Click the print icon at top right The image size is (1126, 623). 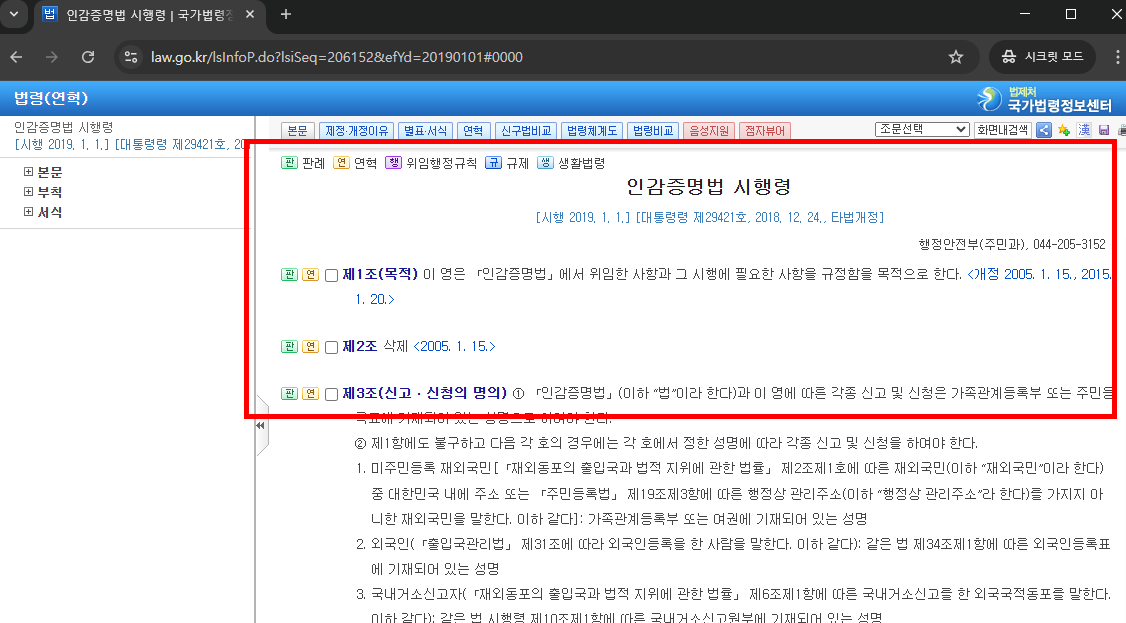point(1122,130)
